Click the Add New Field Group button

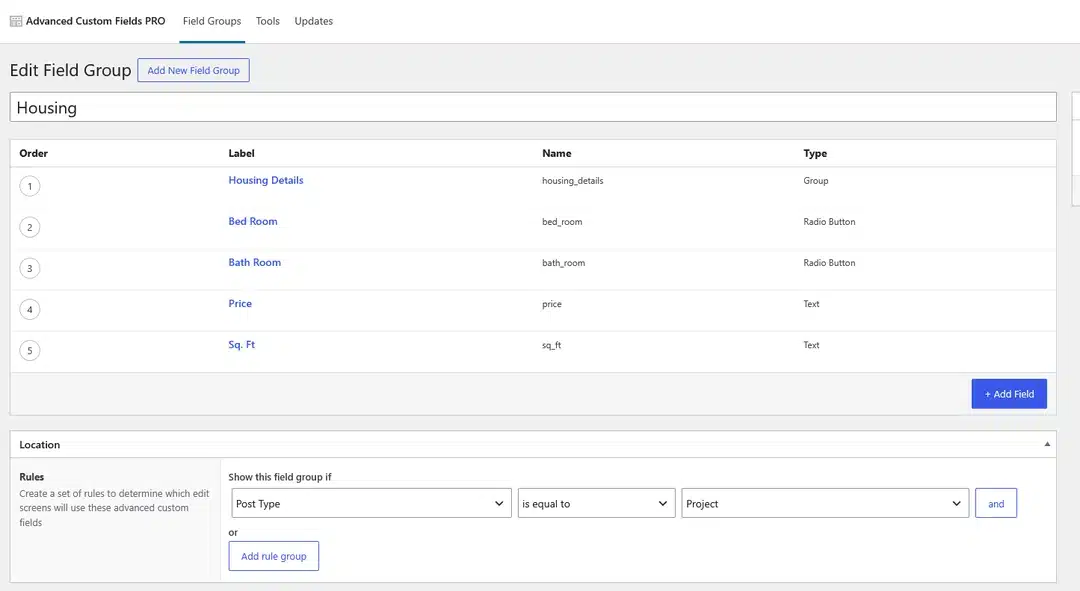(x=194, y=70)
